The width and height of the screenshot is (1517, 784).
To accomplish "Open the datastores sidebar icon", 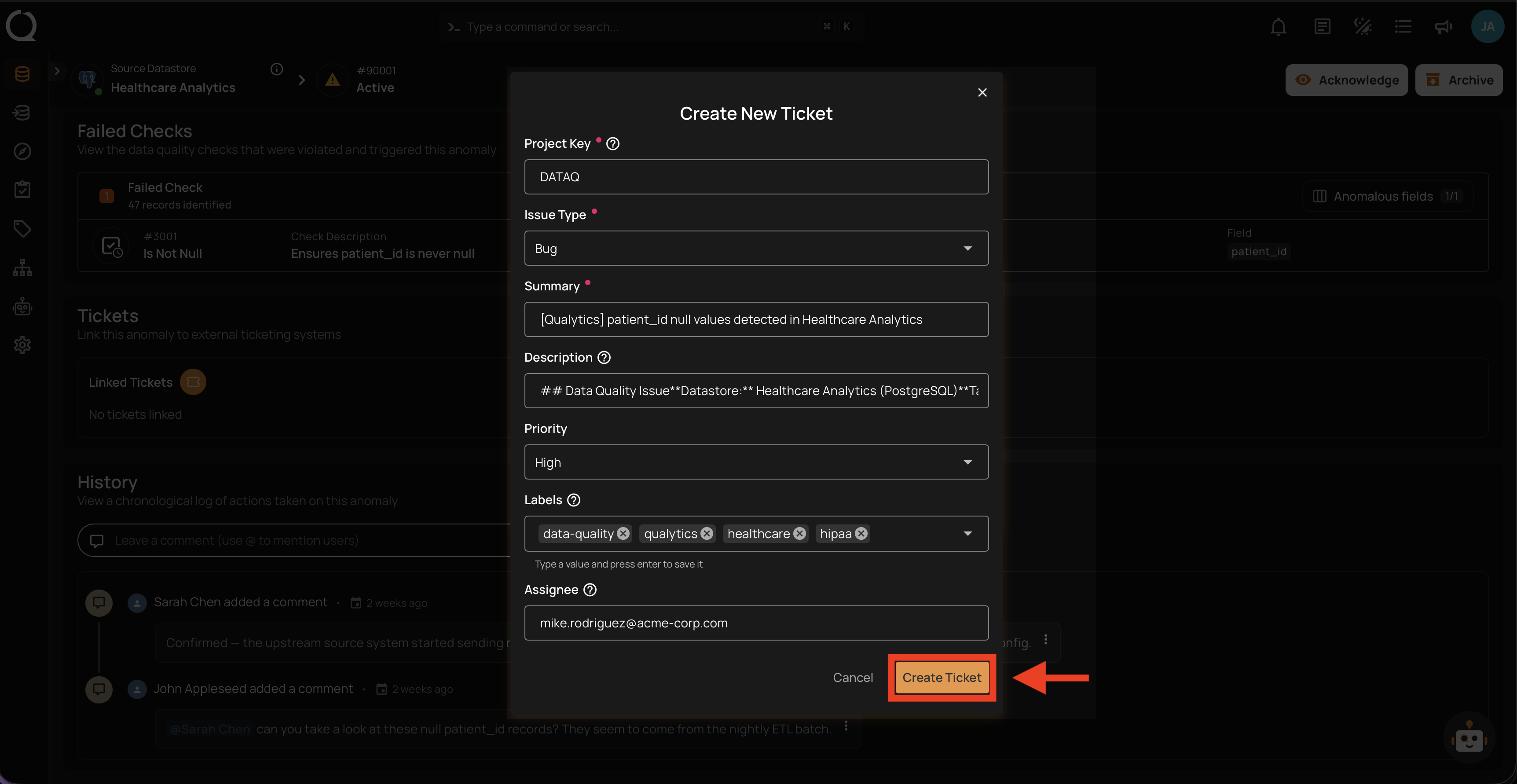I will [x=22, y=74].
